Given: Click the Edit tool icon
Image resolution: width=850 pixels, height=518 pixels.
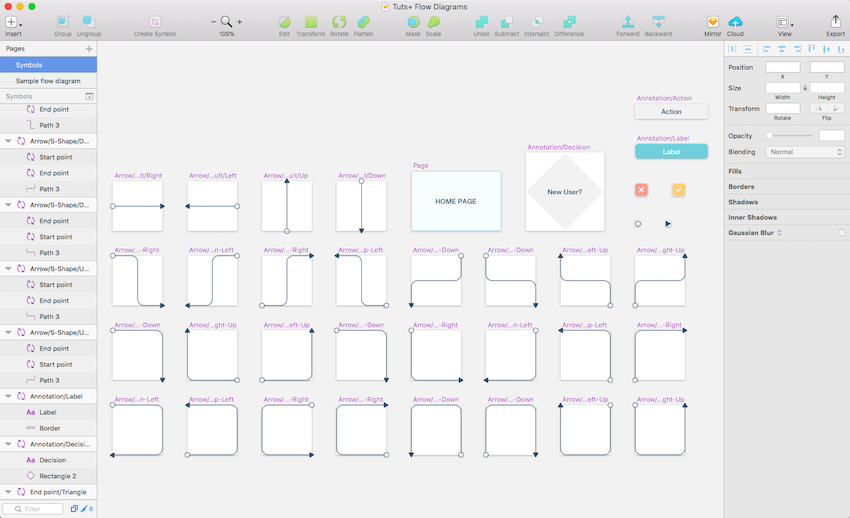Looking at the screenshot, I should [x=284, y=22].
